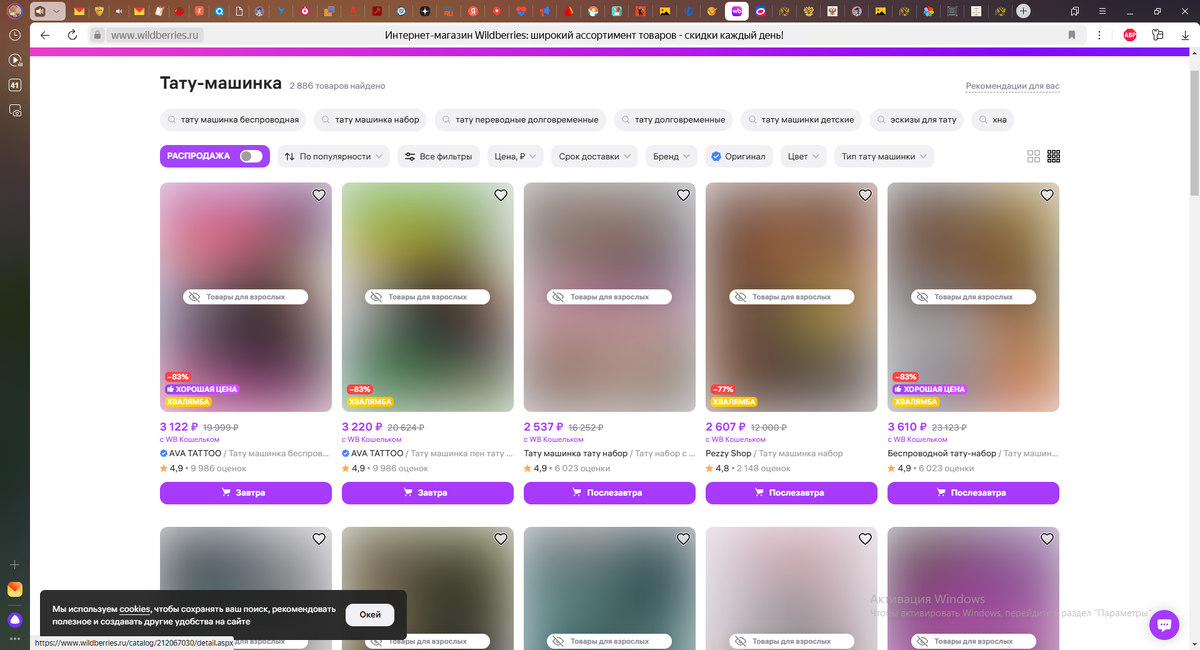Open the browser profile avatar
This screenshot has height=650, width=1200.
[14, 11]
